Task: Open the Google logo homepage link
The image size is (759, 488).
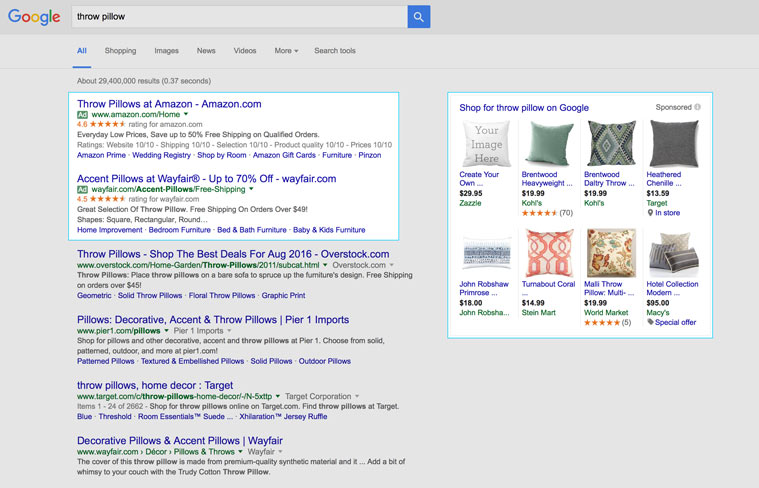Action: [34, 17]
